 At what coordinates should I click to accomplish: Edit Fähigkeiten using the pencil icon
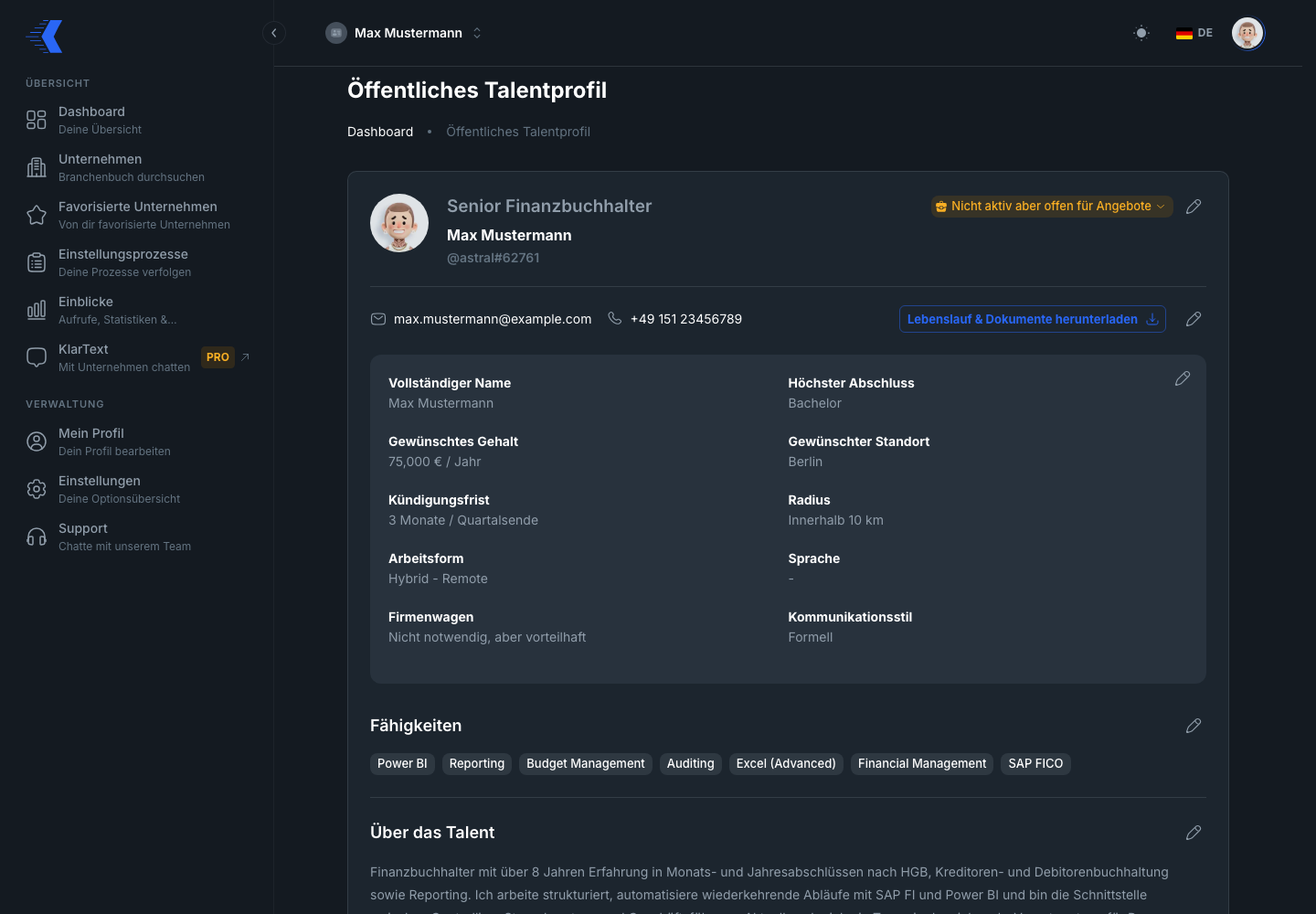(x=1194, y=726)
